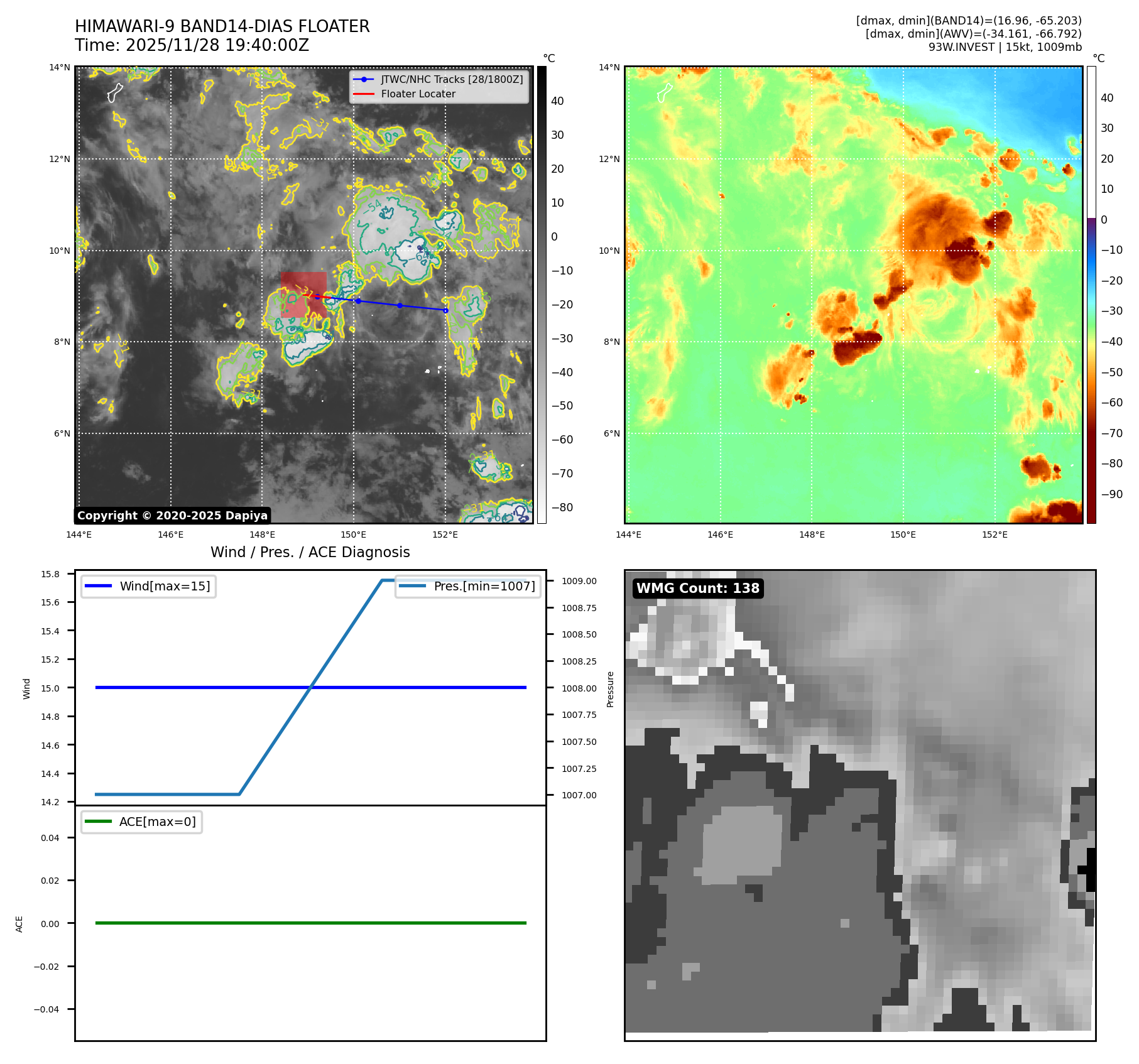1139x1064 pixels.
Task: Click the Wind / Pres. / ACE Diagnosis heading
Action: tap(310, 552)
